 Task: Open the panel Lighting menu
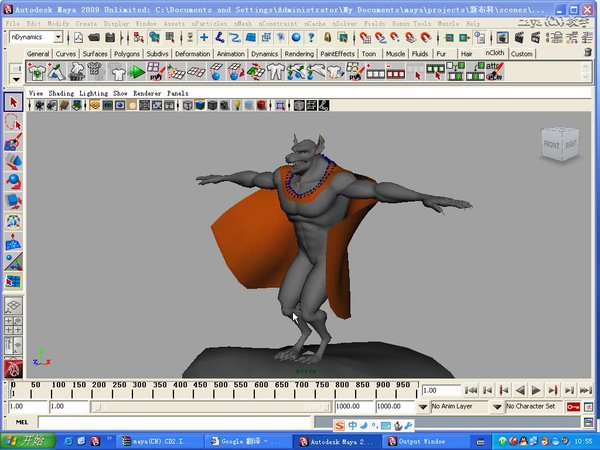coord(94,93)
